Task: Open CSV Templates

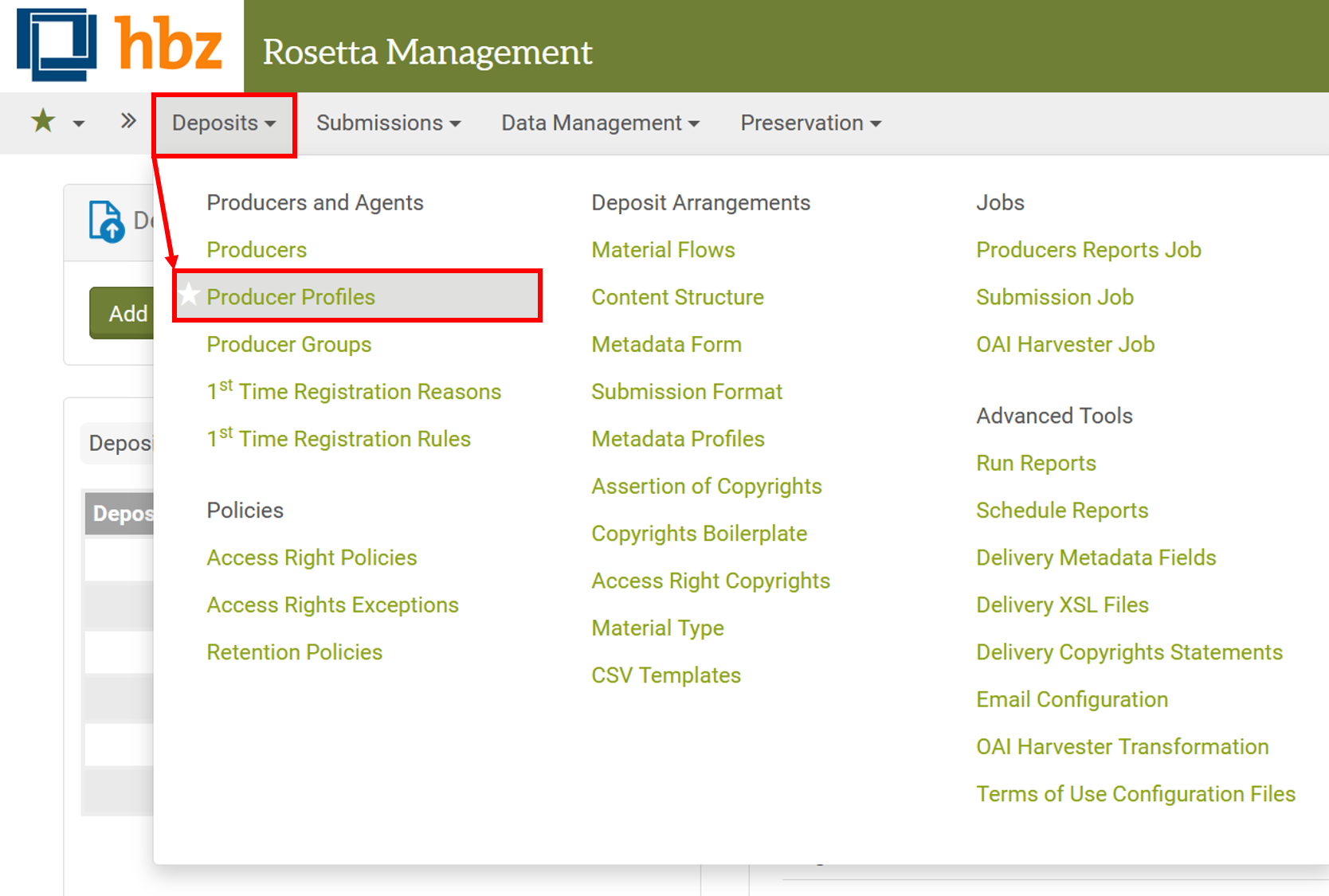Action: (x=665, y=675)
